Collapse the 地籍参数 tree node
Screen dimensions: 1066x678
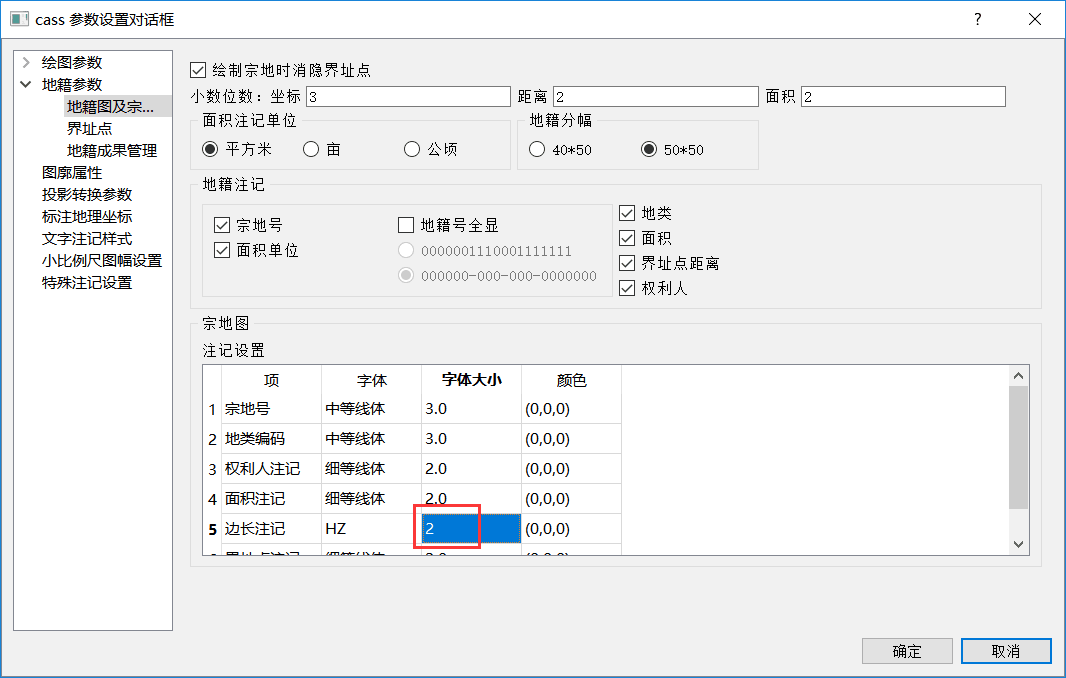(26, 84)
